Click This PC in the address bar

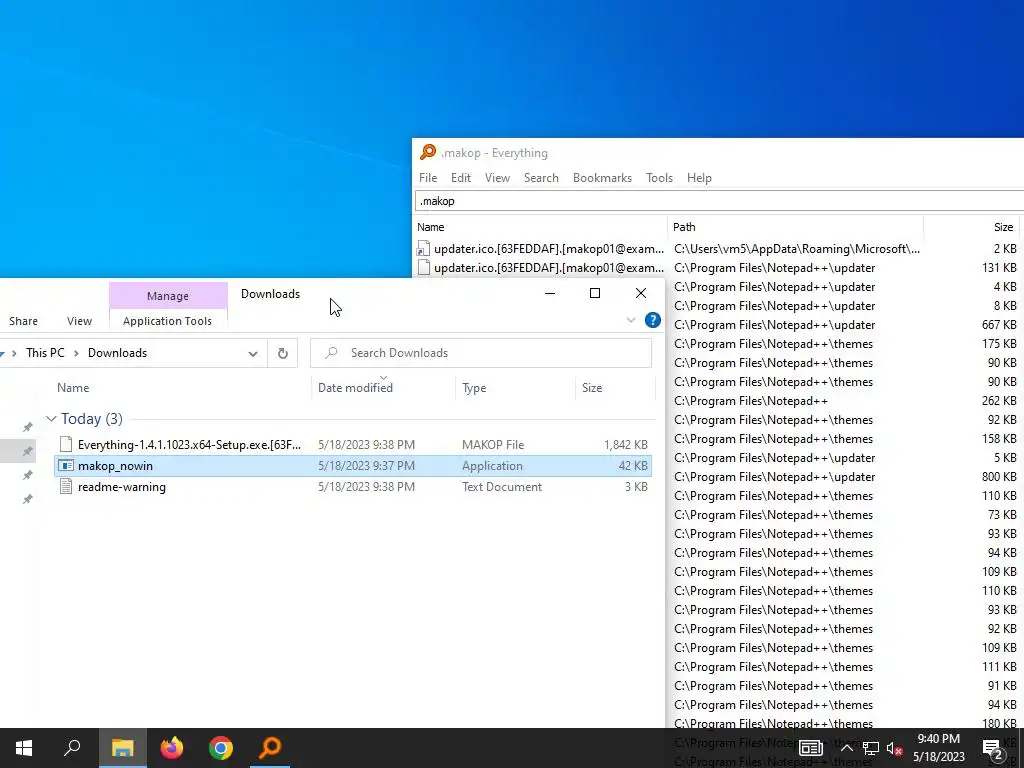[45, 353]
